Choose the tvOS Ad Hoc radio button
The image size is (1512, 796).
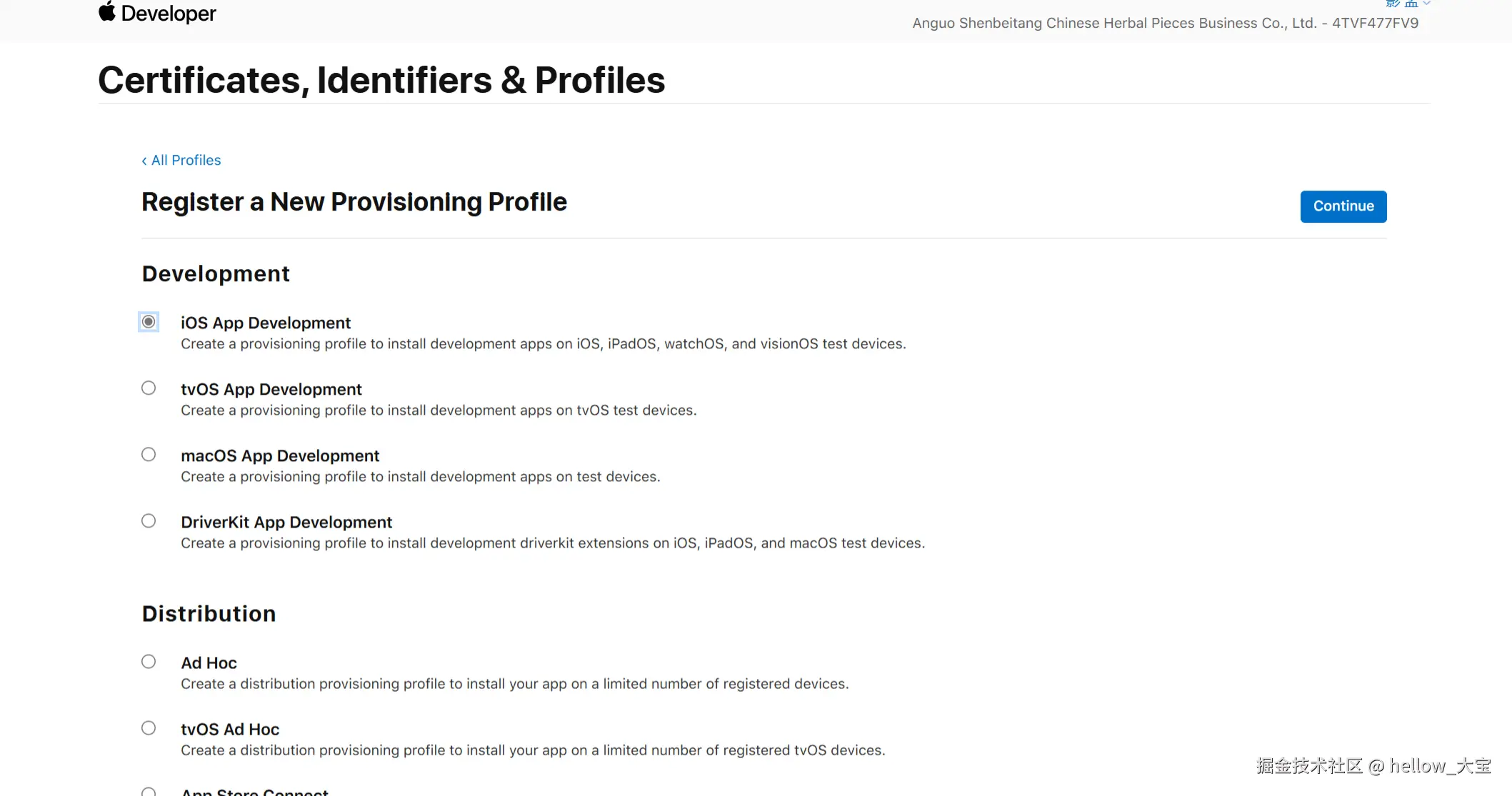click(149, 728)
